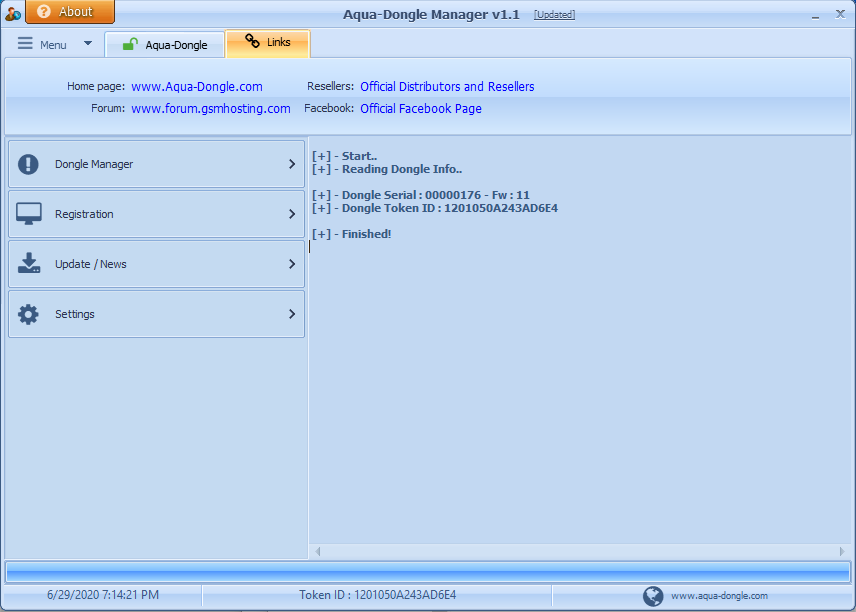Click the log scroll left arrow
This screenshot has height=612, width=856.
click(318, 551)
